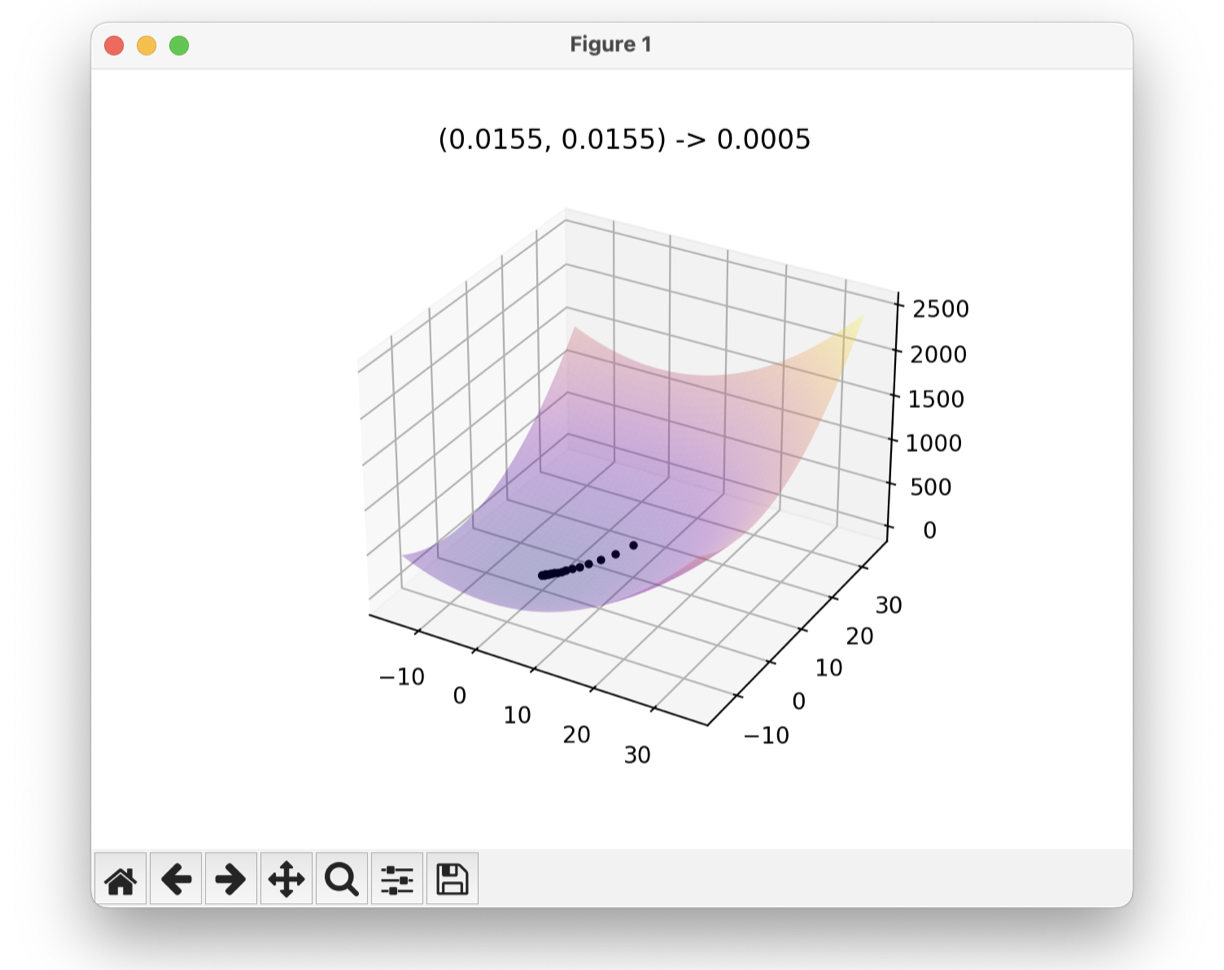
Task: Click the Figure 1 window title
Action: [x=611, y=45]
